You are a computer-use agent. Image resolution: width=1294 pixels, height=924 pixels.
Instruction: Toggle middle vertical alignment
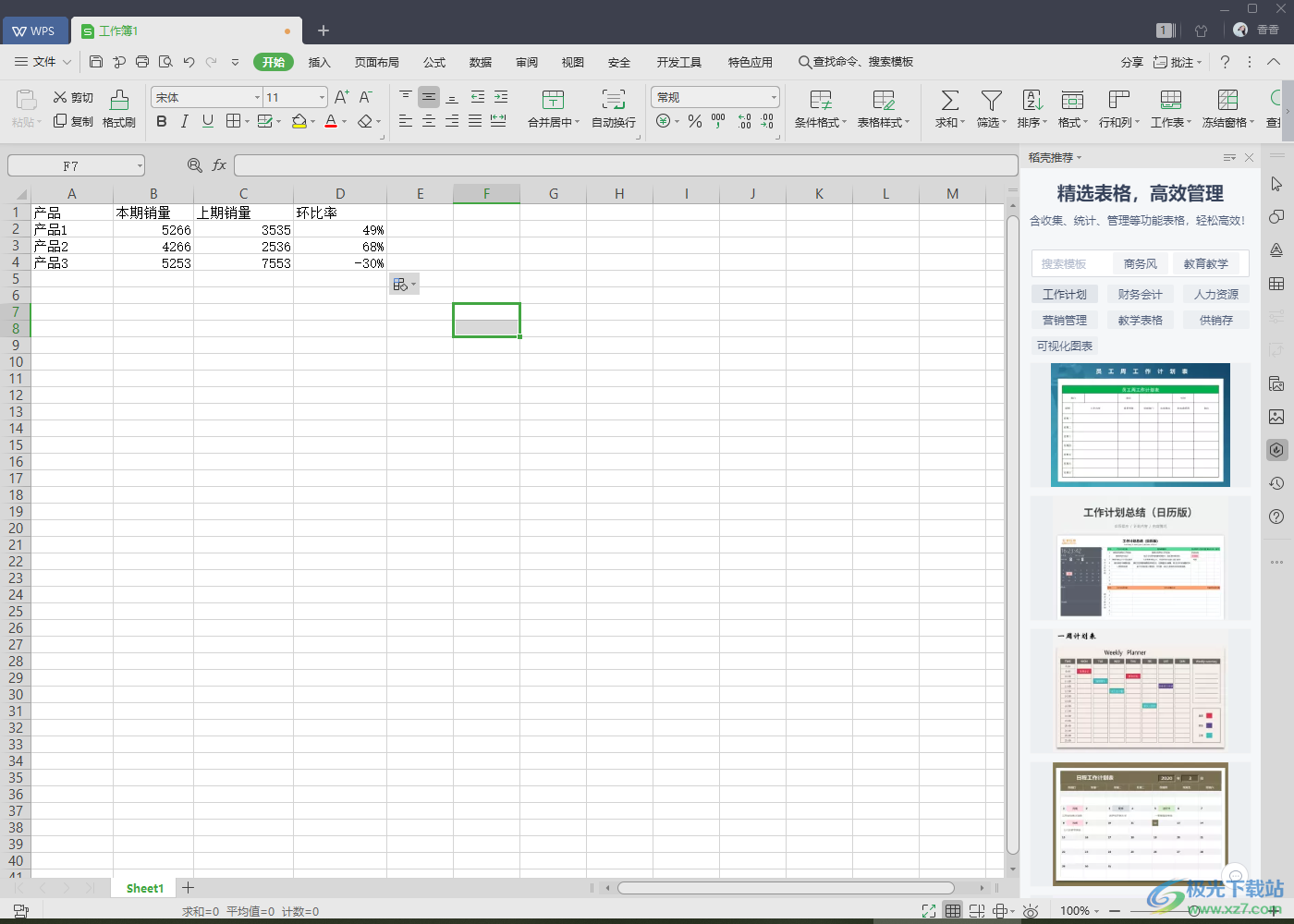click(429, 97)
